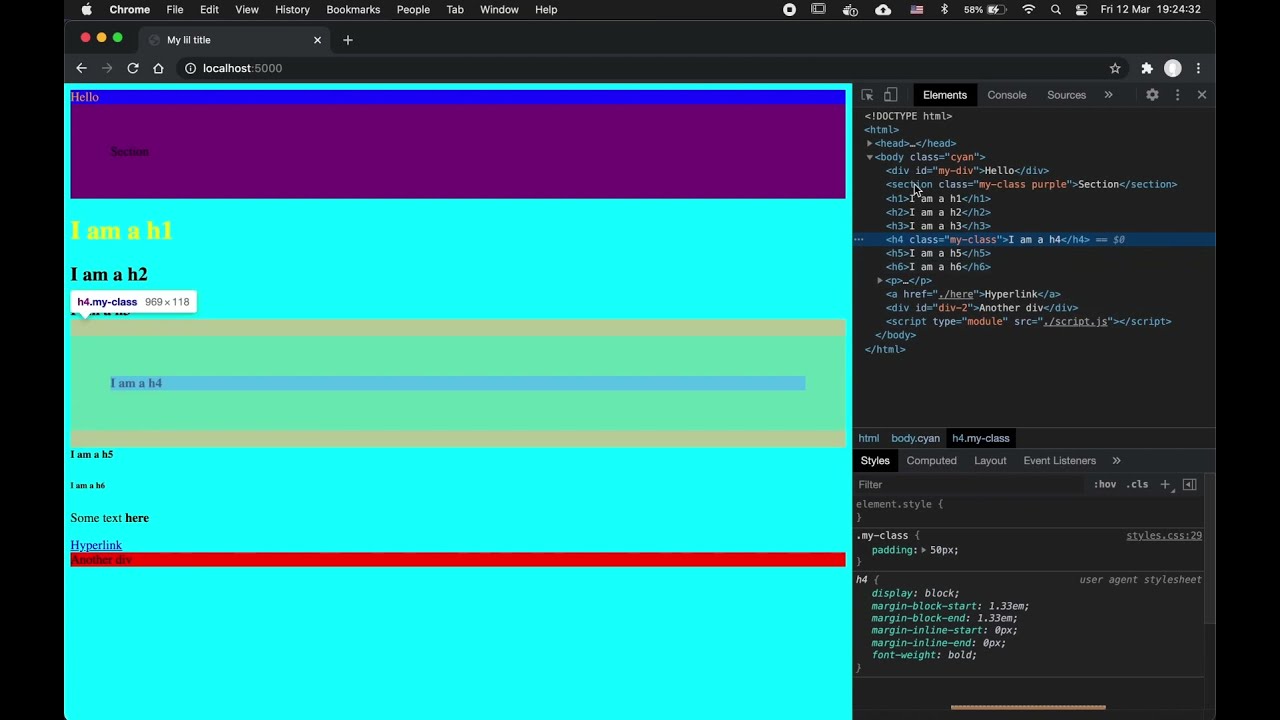Expand the head element node

870,143
